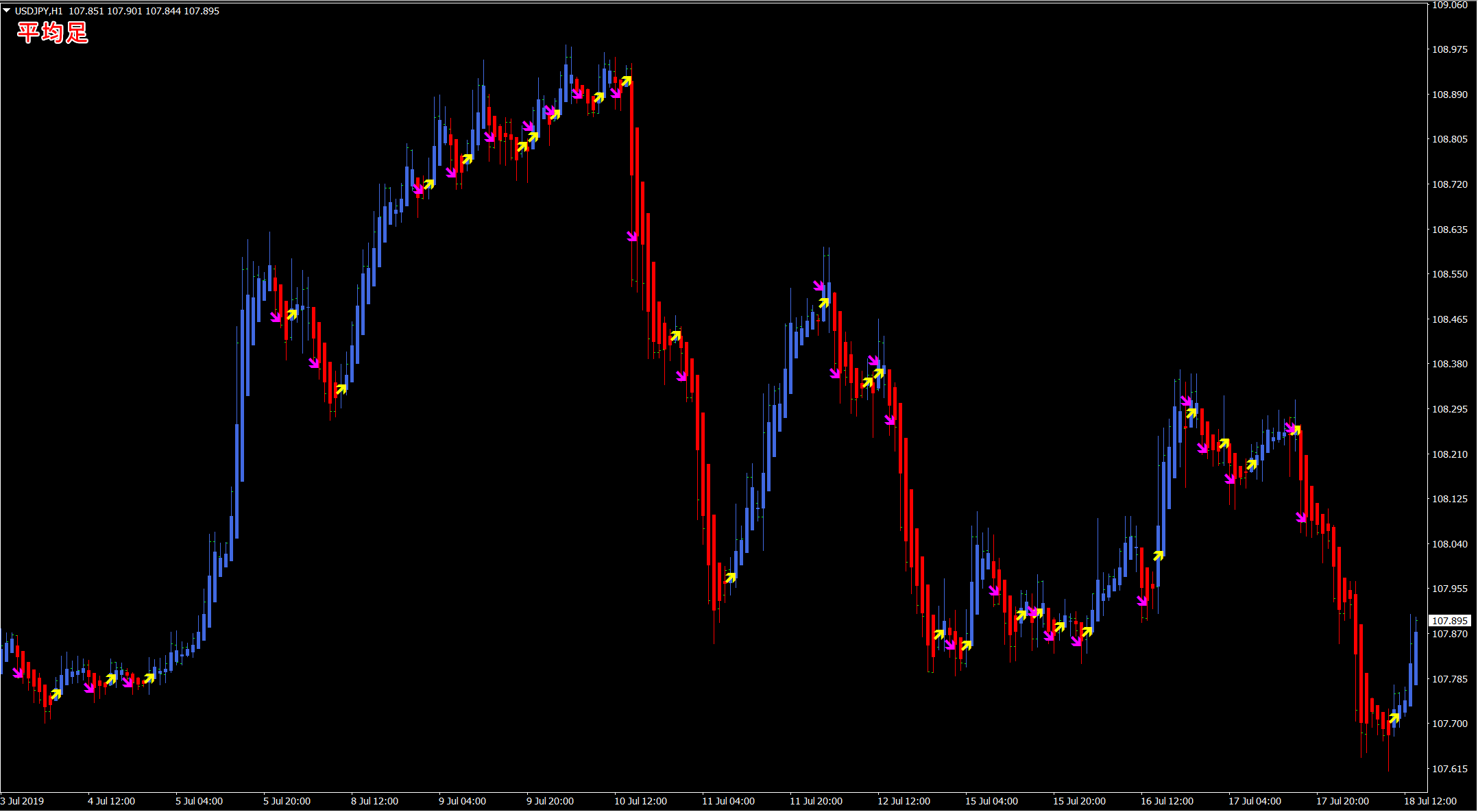Click yellow arrow at the chart's top before the 10 Jul drop
The image size is (1478, 812).
[626, 82]
